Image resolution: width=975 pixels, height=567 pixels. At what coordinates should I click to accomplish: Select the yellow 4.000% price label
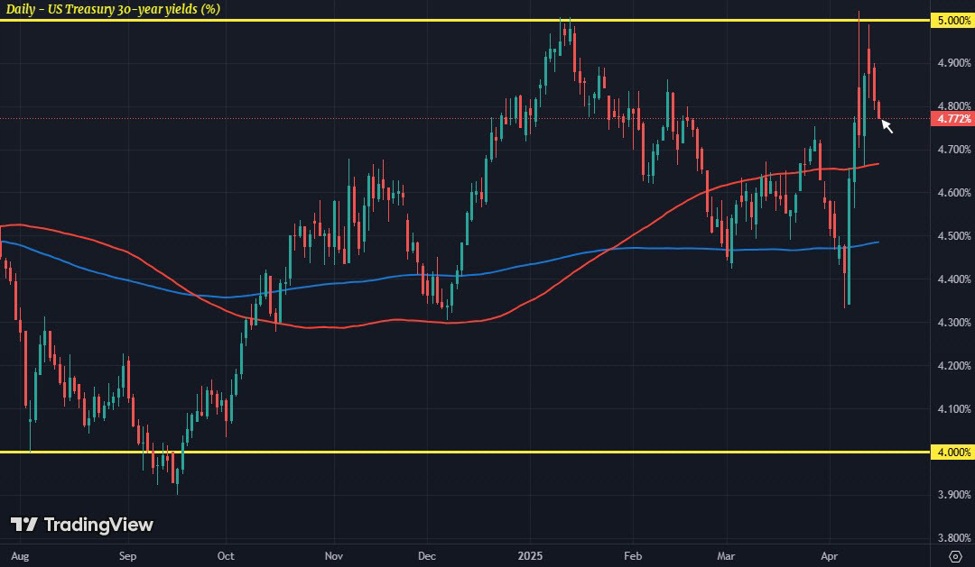click(951, 452)
